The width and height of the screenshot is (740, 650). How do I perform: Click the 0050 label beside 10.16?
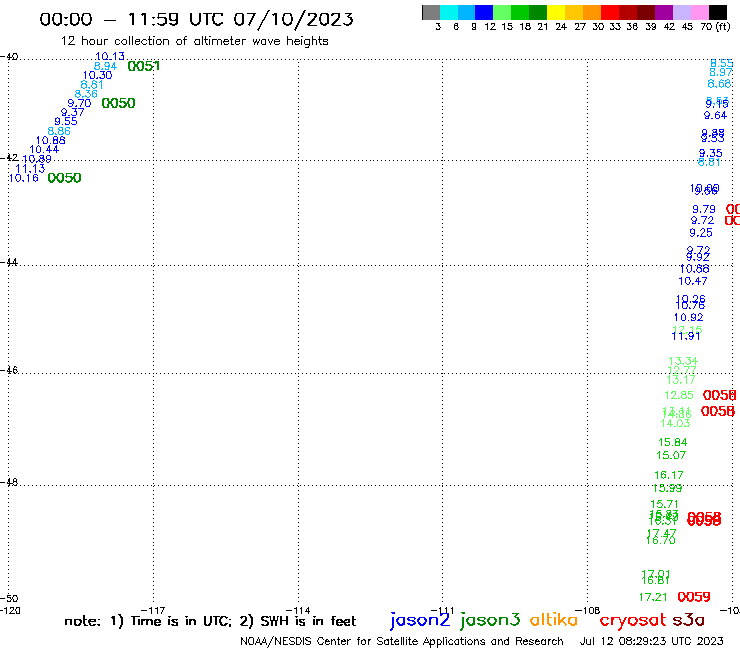[64, 178]
